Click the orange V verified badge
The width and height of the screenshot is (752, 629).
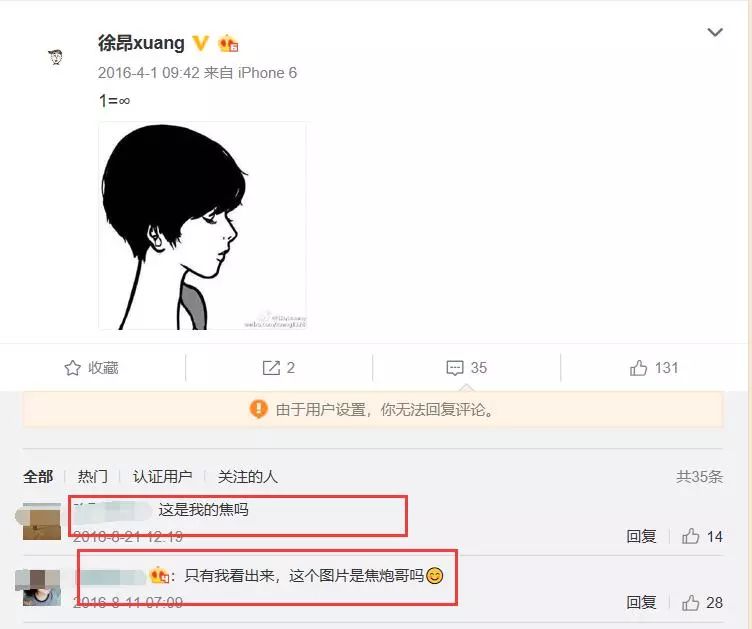coord(200,43)
